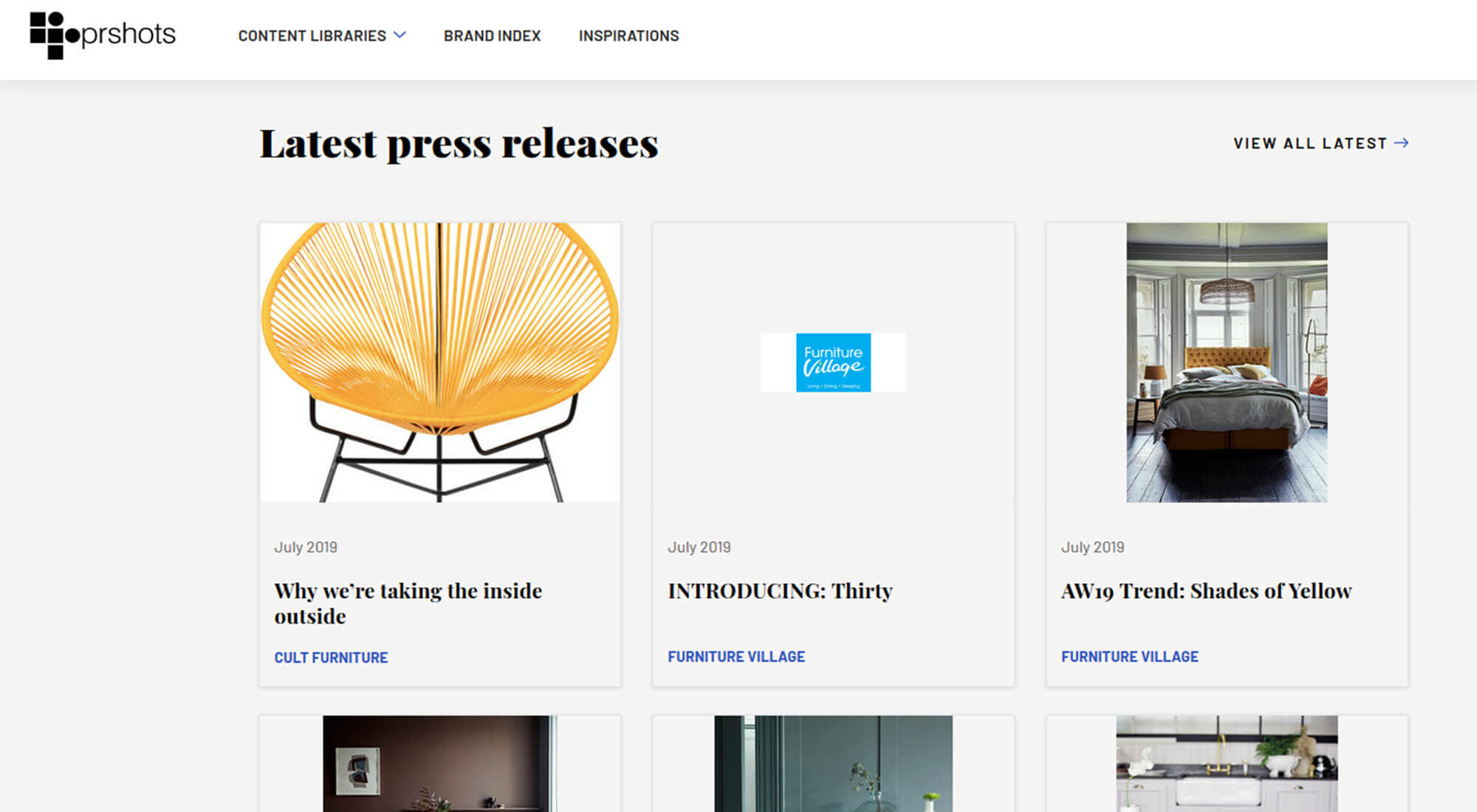Viewport: 1477px width, 812px height.
Task: Click the arrow next to View All Latest
Action: coord(1401,143)
